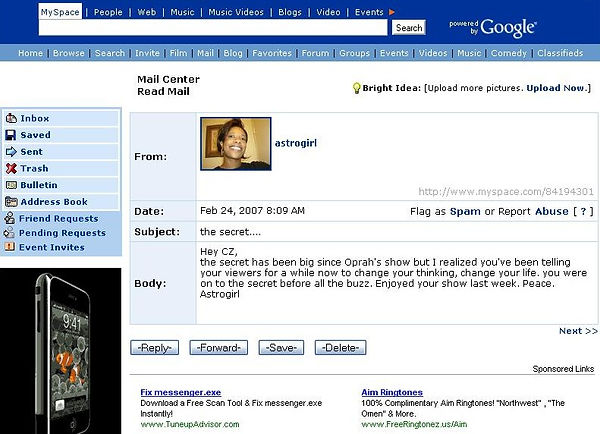Open the Saved mail folder link
Screen dimensions: 600x434
tap(36, 135)
